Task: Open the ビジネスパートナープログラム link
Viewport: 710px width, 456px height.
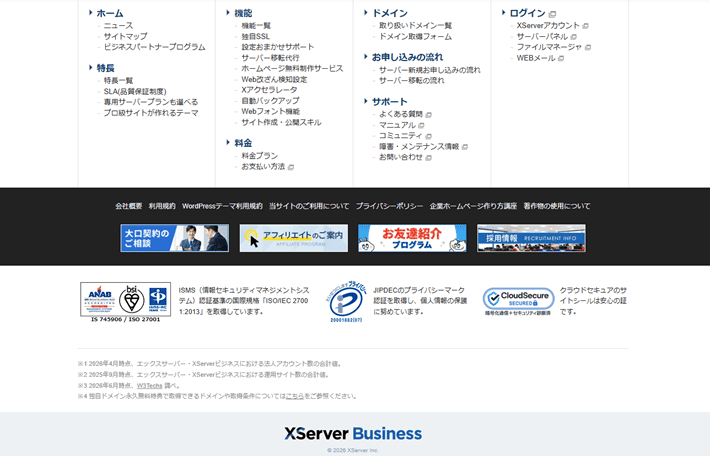Action: 154,47
